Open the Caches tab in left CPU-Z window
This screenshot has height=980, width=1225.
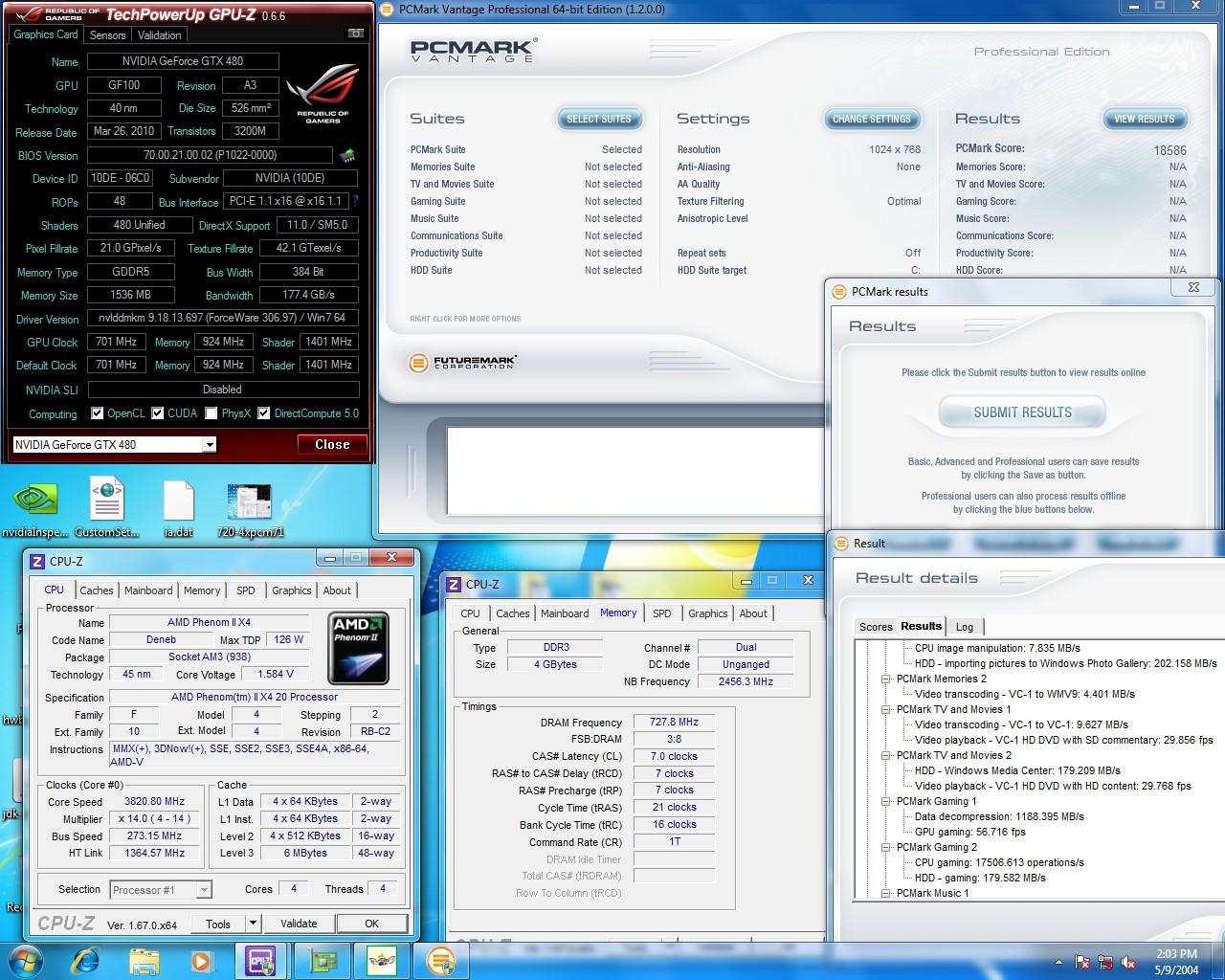point(97,590)
